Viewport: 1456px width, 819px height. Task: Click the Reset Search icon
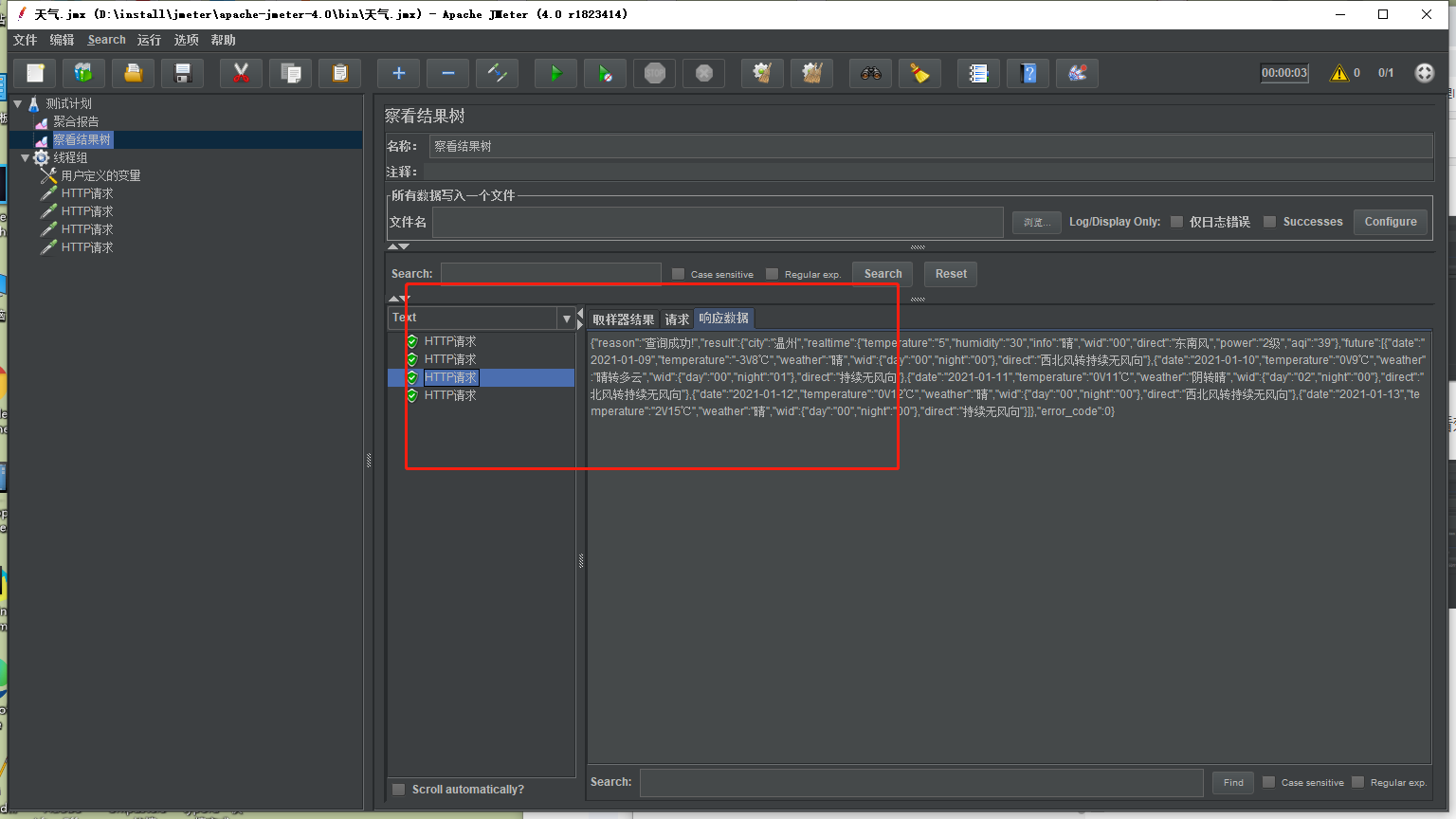(920, 73)
